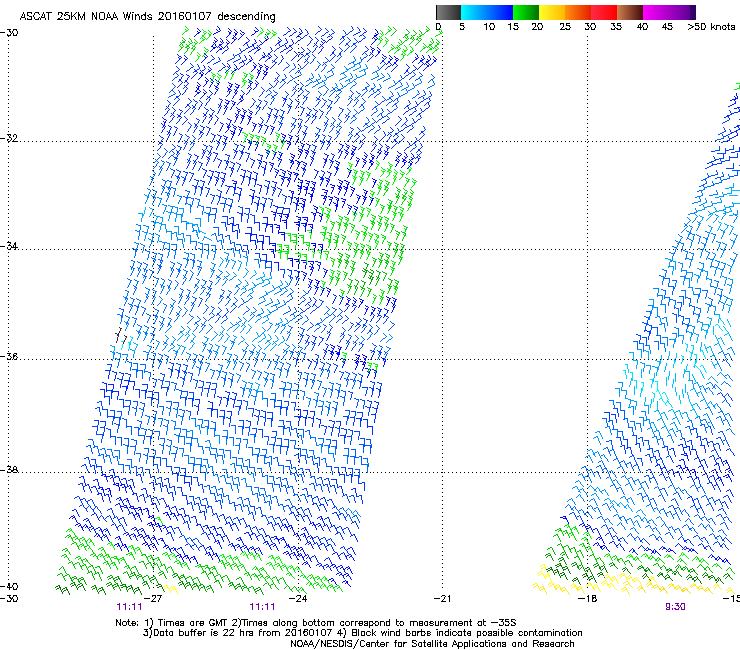Select the brown 35-40 knots color band
The height and width of the screenshot is (650, 740).
(630, 12)
